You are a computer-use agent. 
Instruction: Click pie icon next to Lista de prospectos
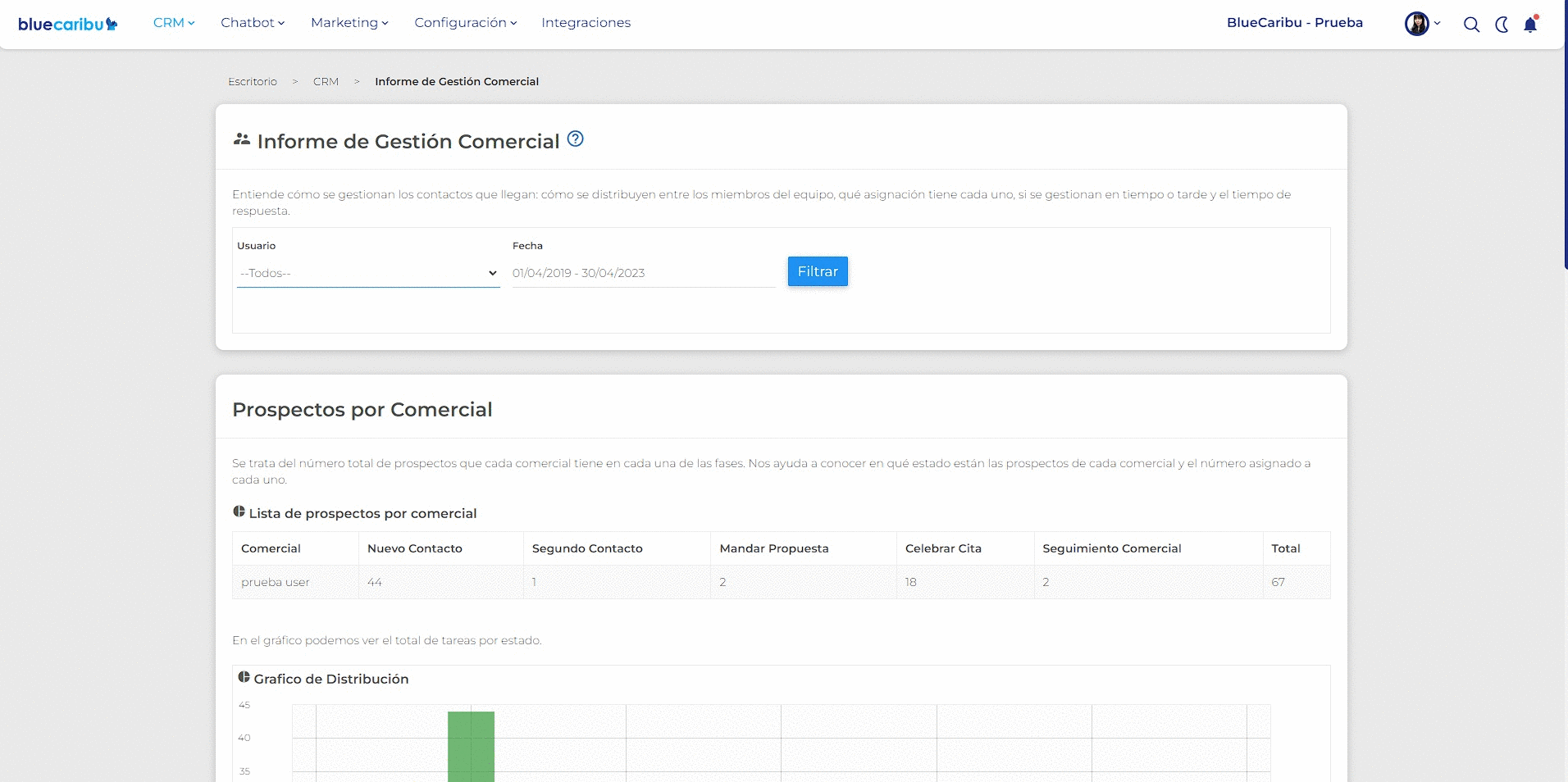(x=239, y=511)
